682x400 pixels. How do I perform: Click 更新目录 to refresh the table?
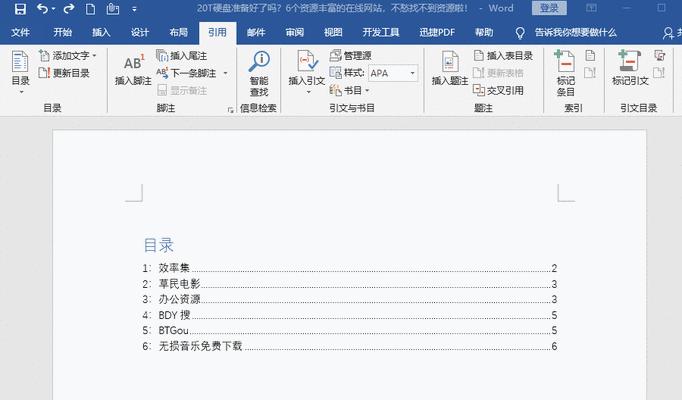64,73
